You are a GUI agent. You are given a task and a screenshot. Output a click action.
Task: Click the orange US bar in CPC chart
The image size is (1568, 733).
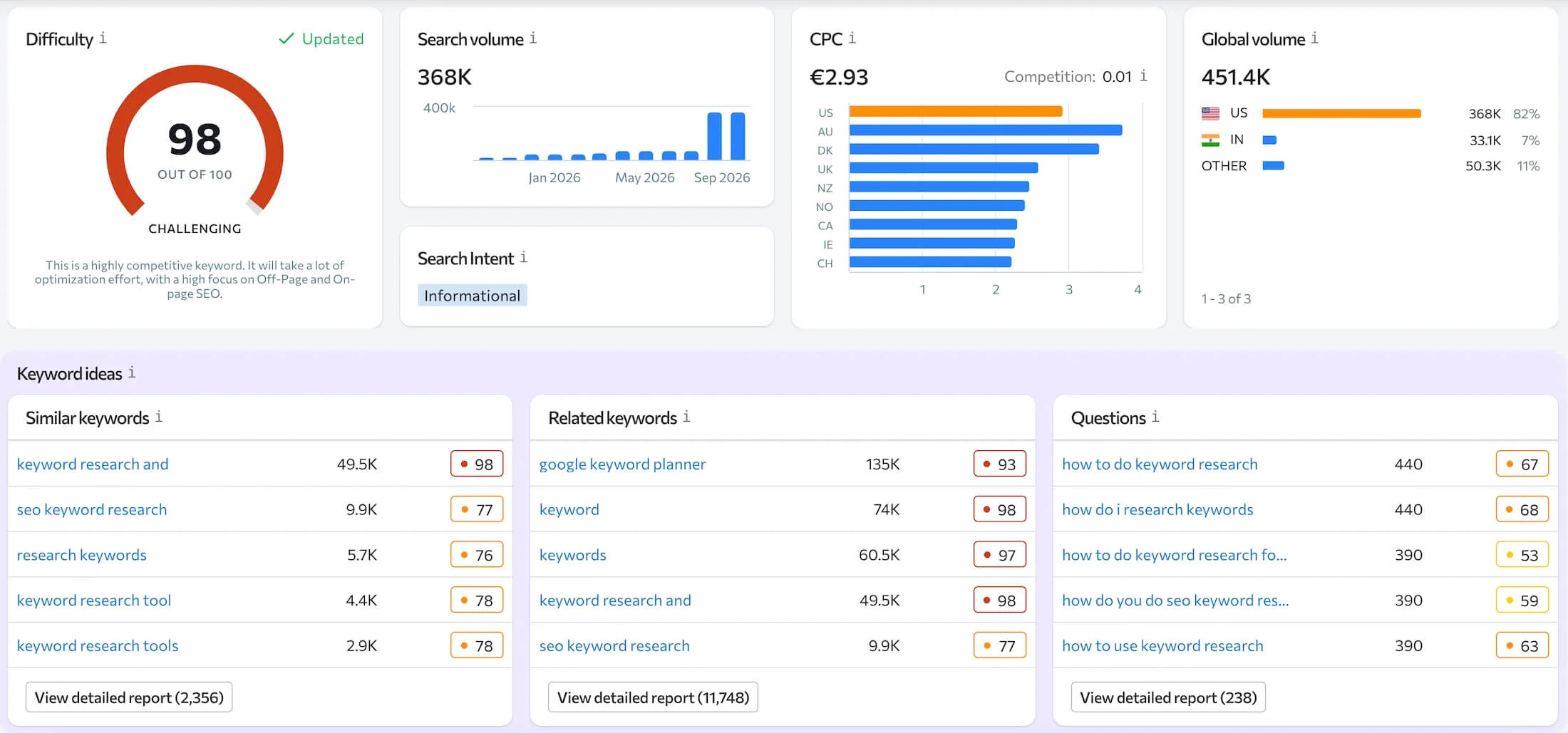tap(956, 112)
